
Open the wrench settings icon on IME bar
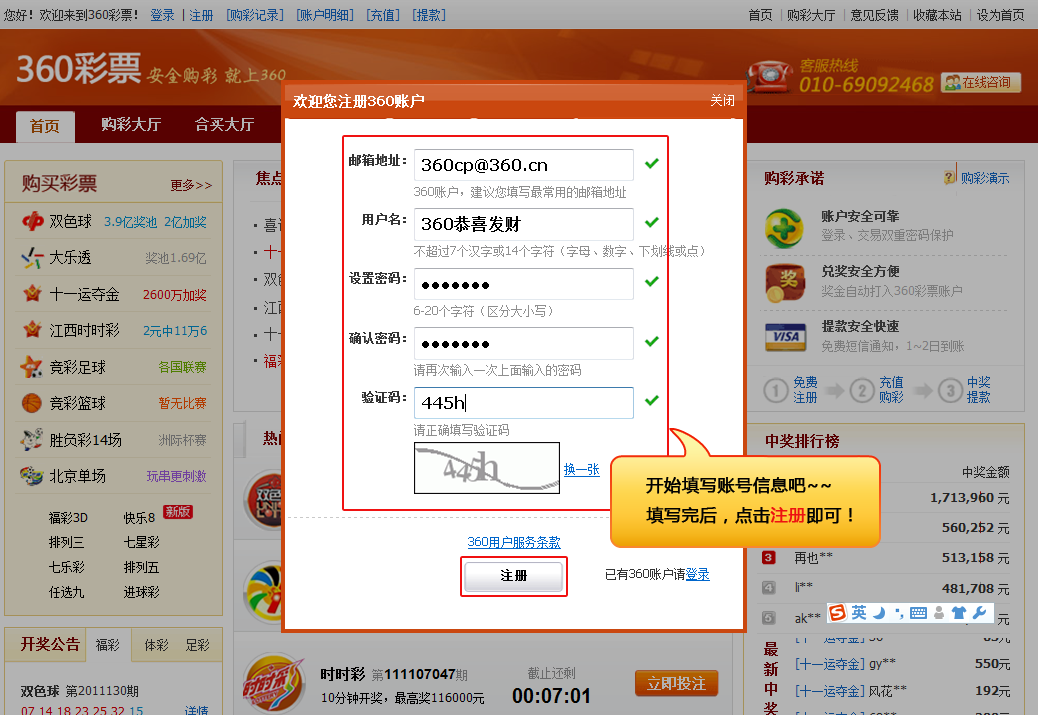point(980,613)
